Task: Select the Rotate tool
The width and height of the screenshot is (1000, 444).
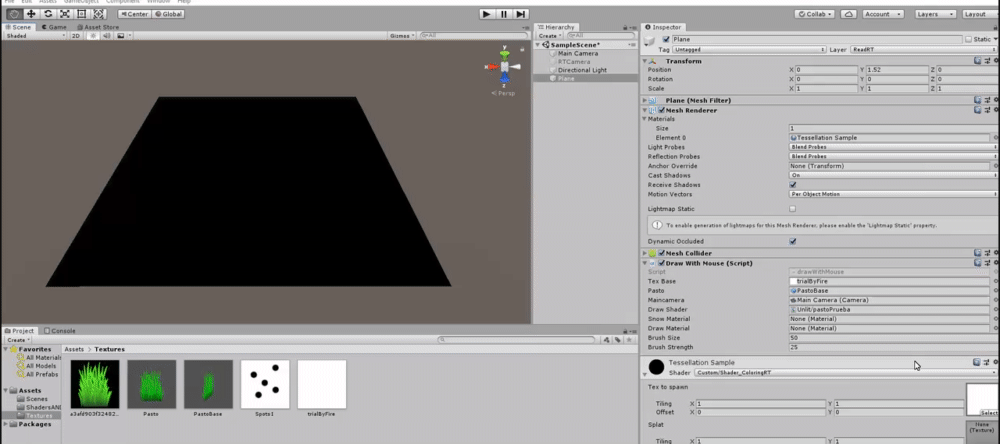Action: pyautogui.click(x=48, y=13)
